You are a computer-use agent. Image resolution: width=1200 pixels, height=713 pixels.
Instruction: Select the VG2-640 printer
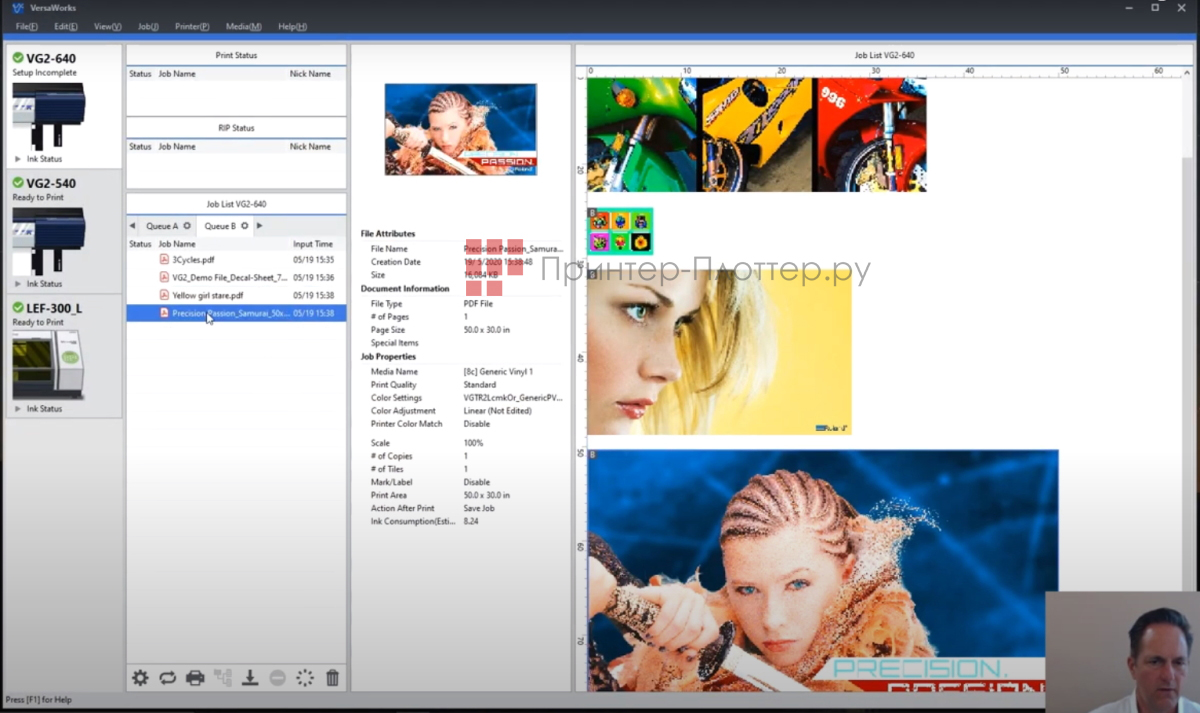tap(50, 59)
